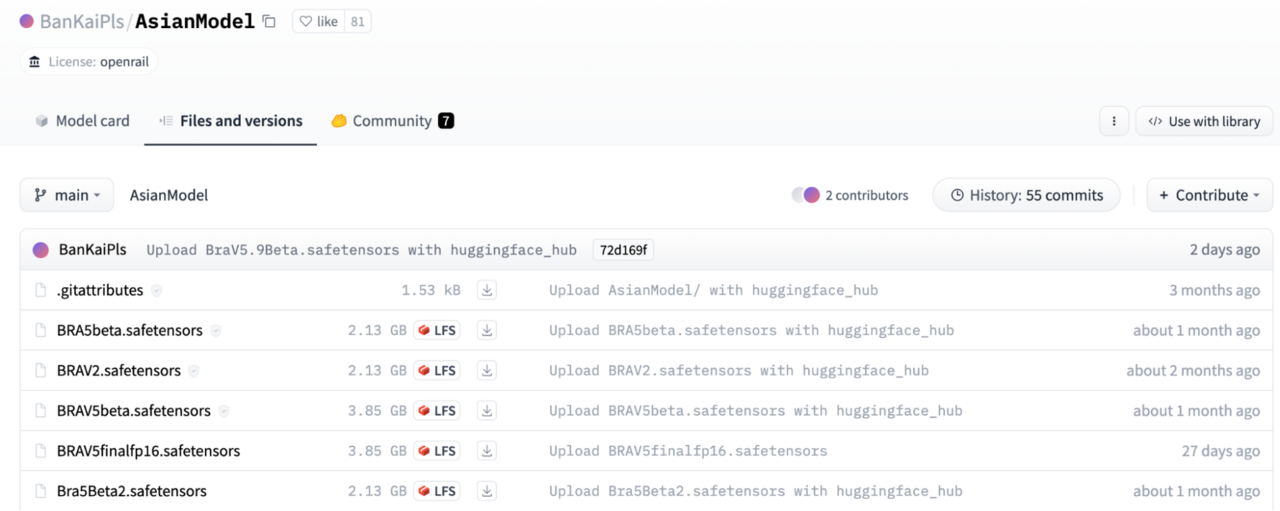Click the LFS badge for BRAV5finalfp16.safetensors
The image size is (1280, 511).
point(437,451)
